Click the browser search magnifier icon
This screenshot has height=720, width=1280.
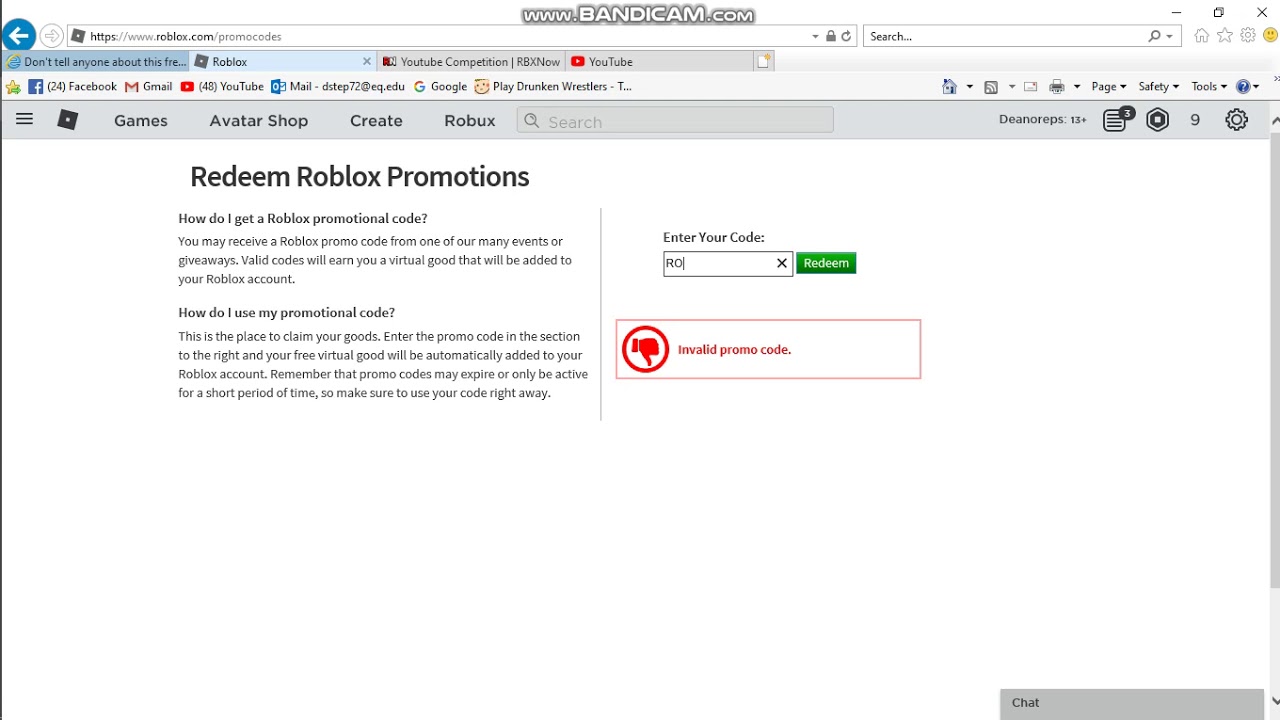pyautogui.click(x=1155, y=36)
